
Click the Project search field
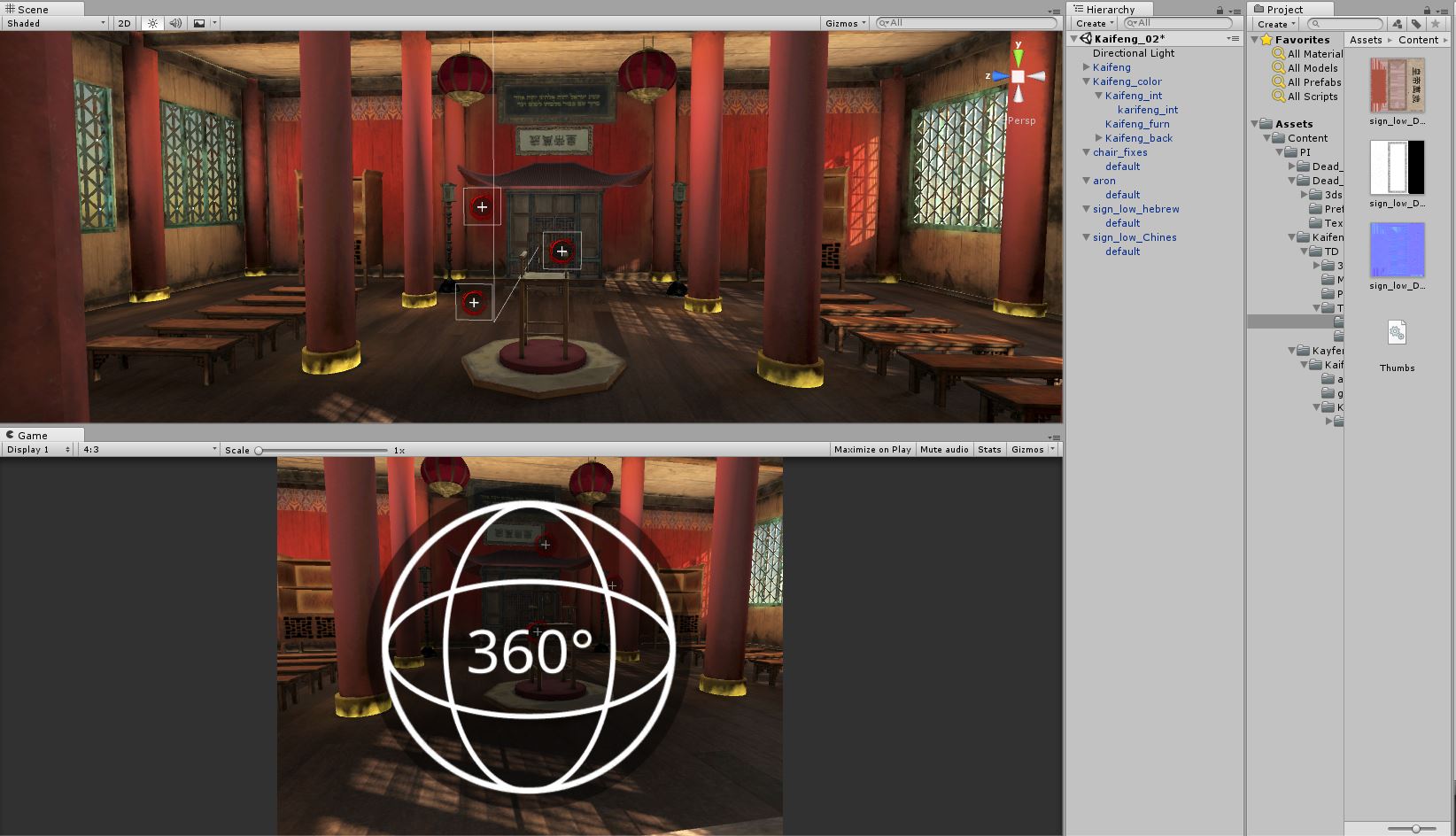pyautogui.click(x=1344, y=24)
